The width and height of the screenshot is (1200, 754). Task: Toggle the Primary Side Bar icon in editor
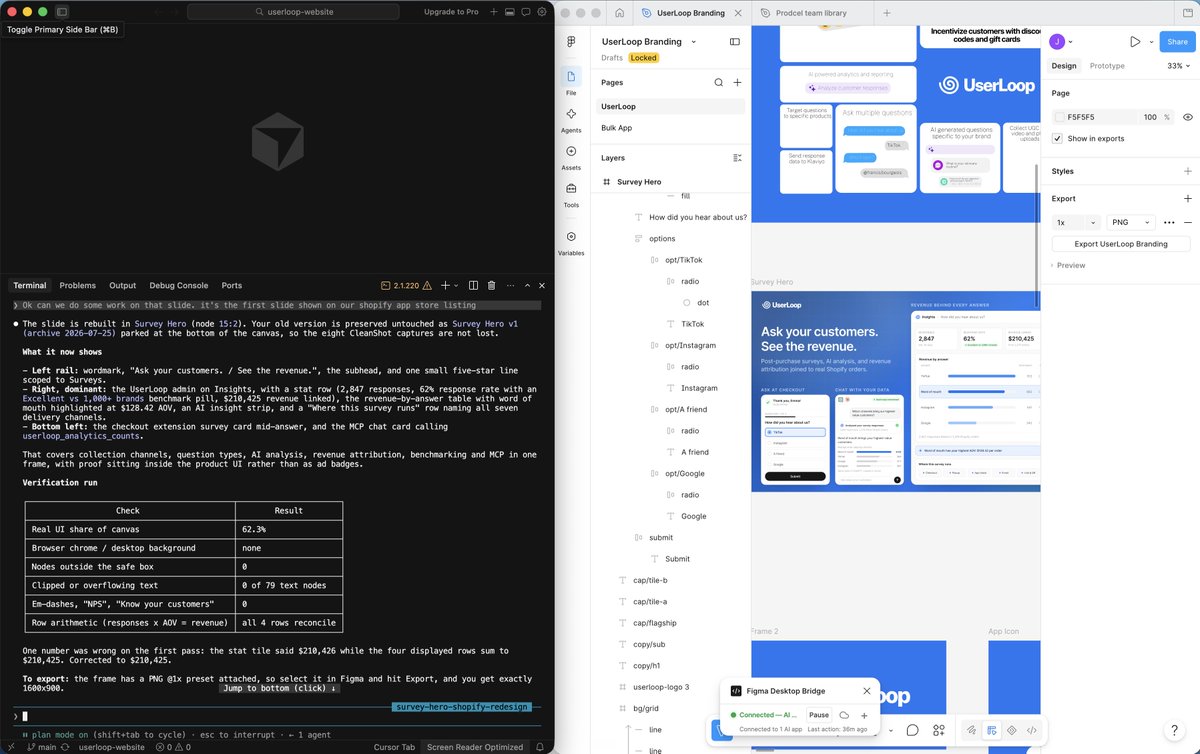coord(62,12)
